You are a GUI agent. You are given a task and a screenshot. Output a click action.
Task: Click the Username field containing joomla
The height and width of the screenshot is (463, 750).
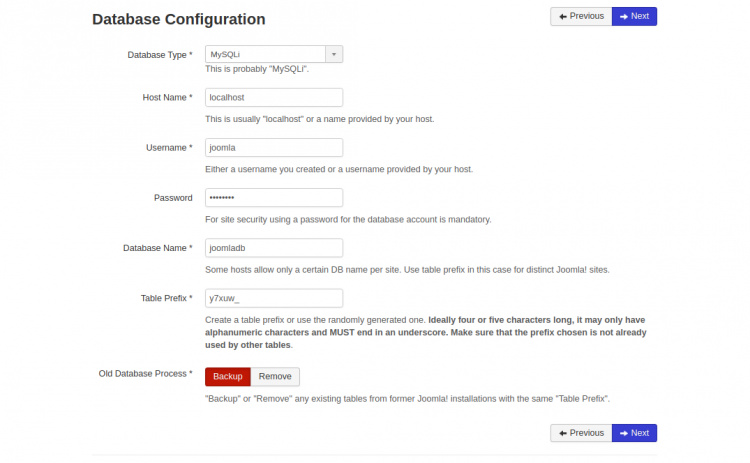[x=273, y=147]
